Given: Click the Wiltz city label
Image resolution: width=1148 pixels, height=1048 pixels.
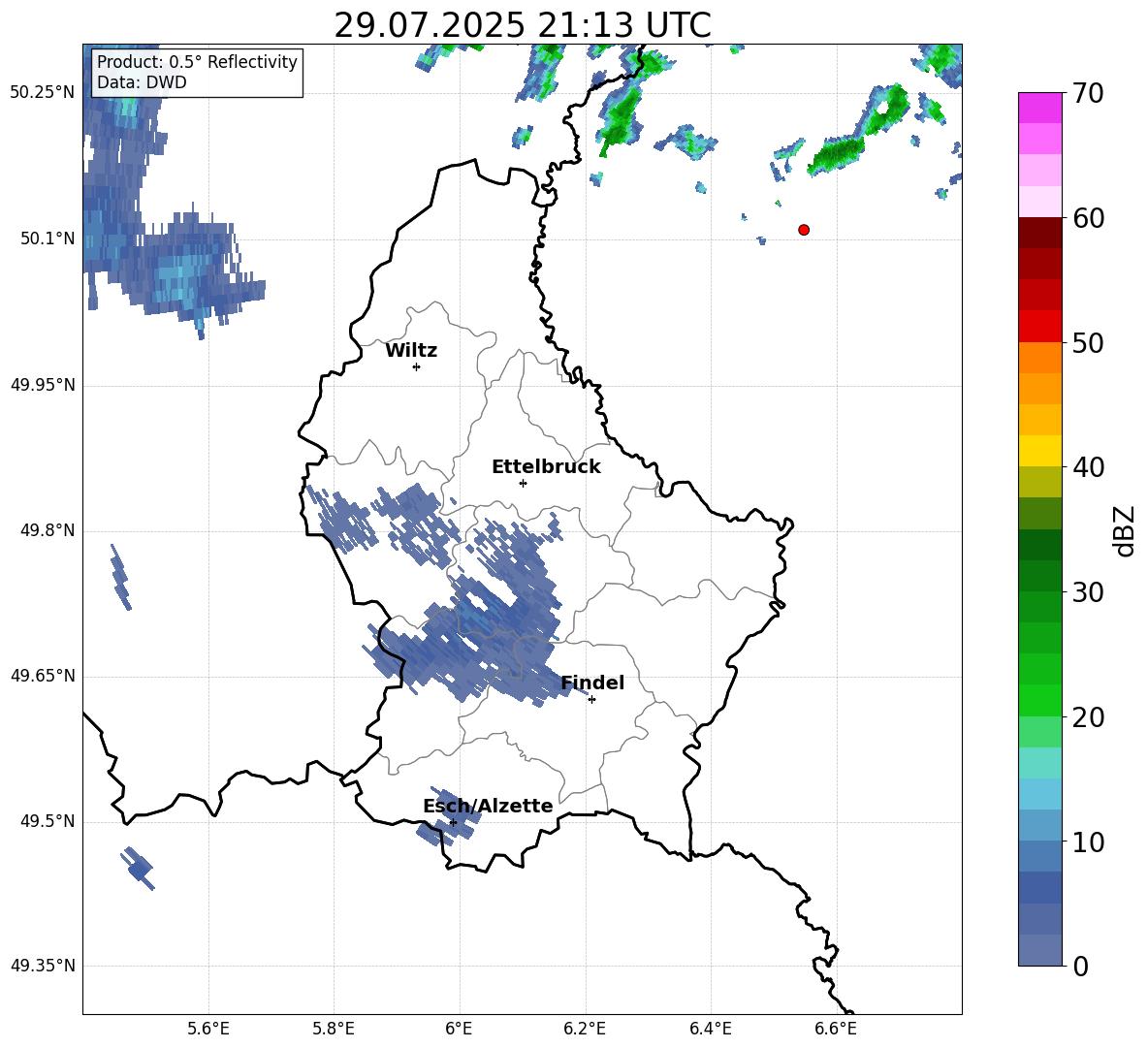Looking at the screenshot, I should (x=411, y=351).
